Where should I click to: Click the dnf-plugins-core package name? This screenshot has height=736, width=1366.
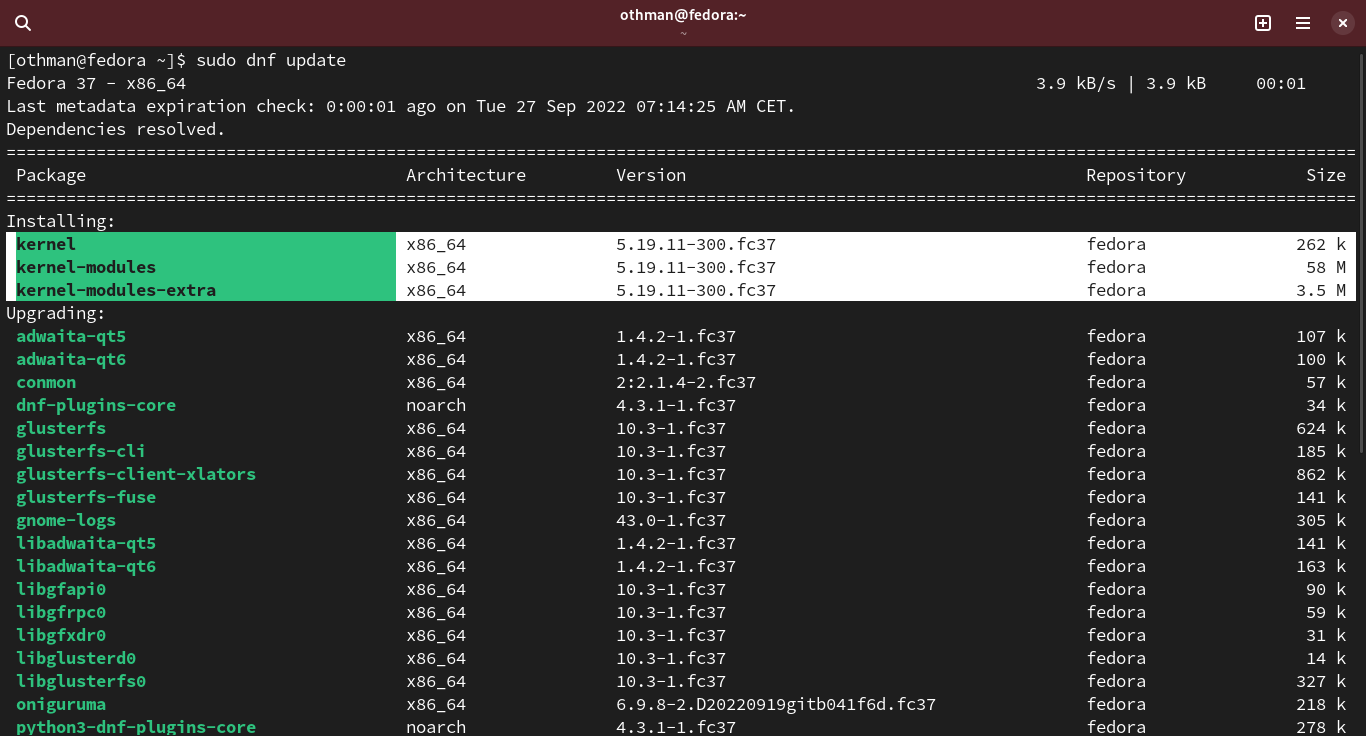point(96,405)
